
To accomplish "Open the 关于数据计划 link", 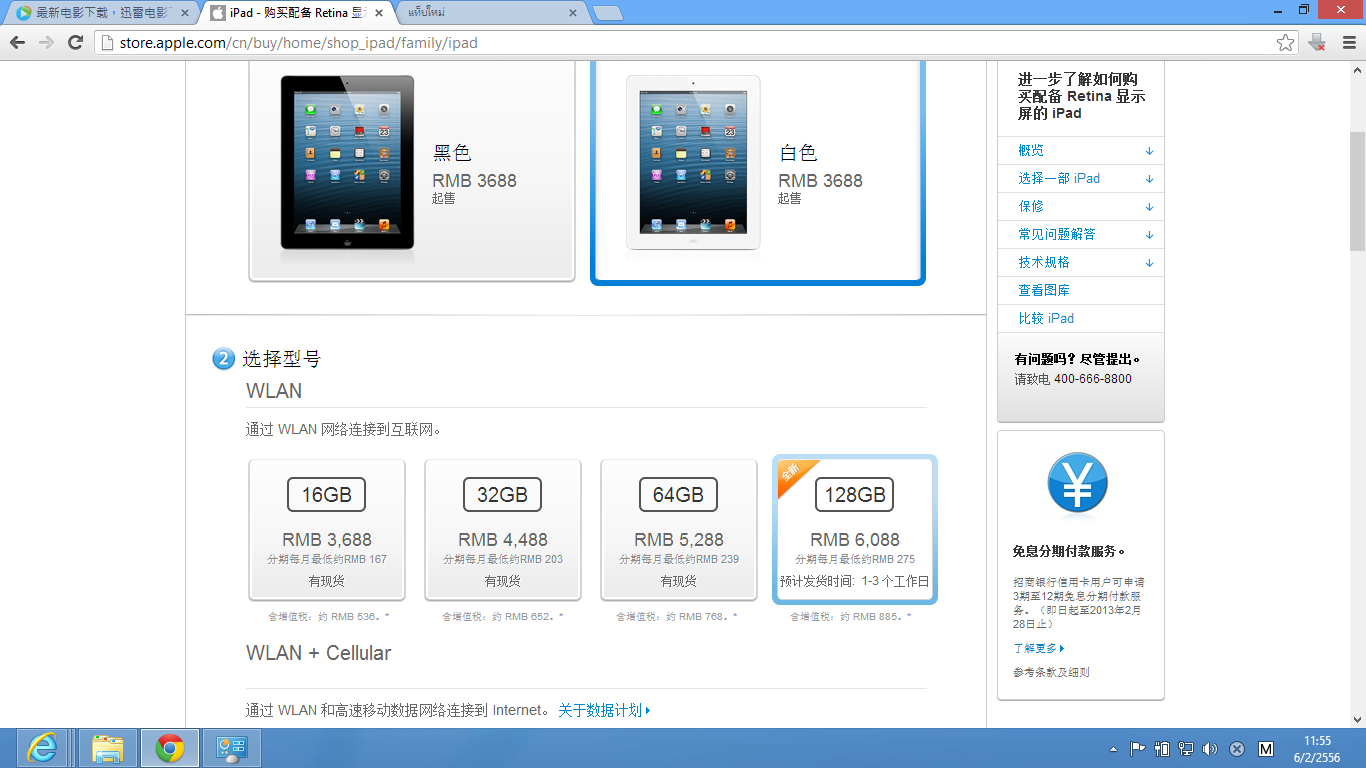I will click(604, 710).
